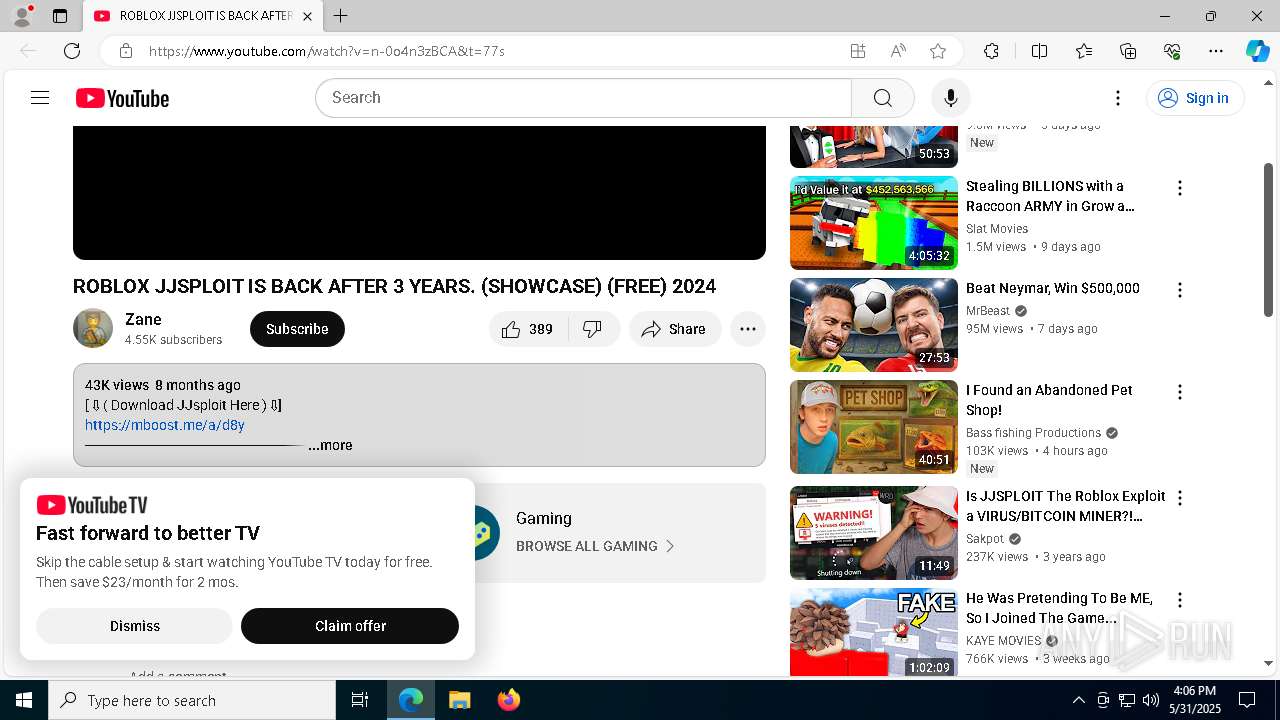Viewport: 1280px width, 720px height.
Task: Toggle Edge split screen
Action: tap(1039, 51)
